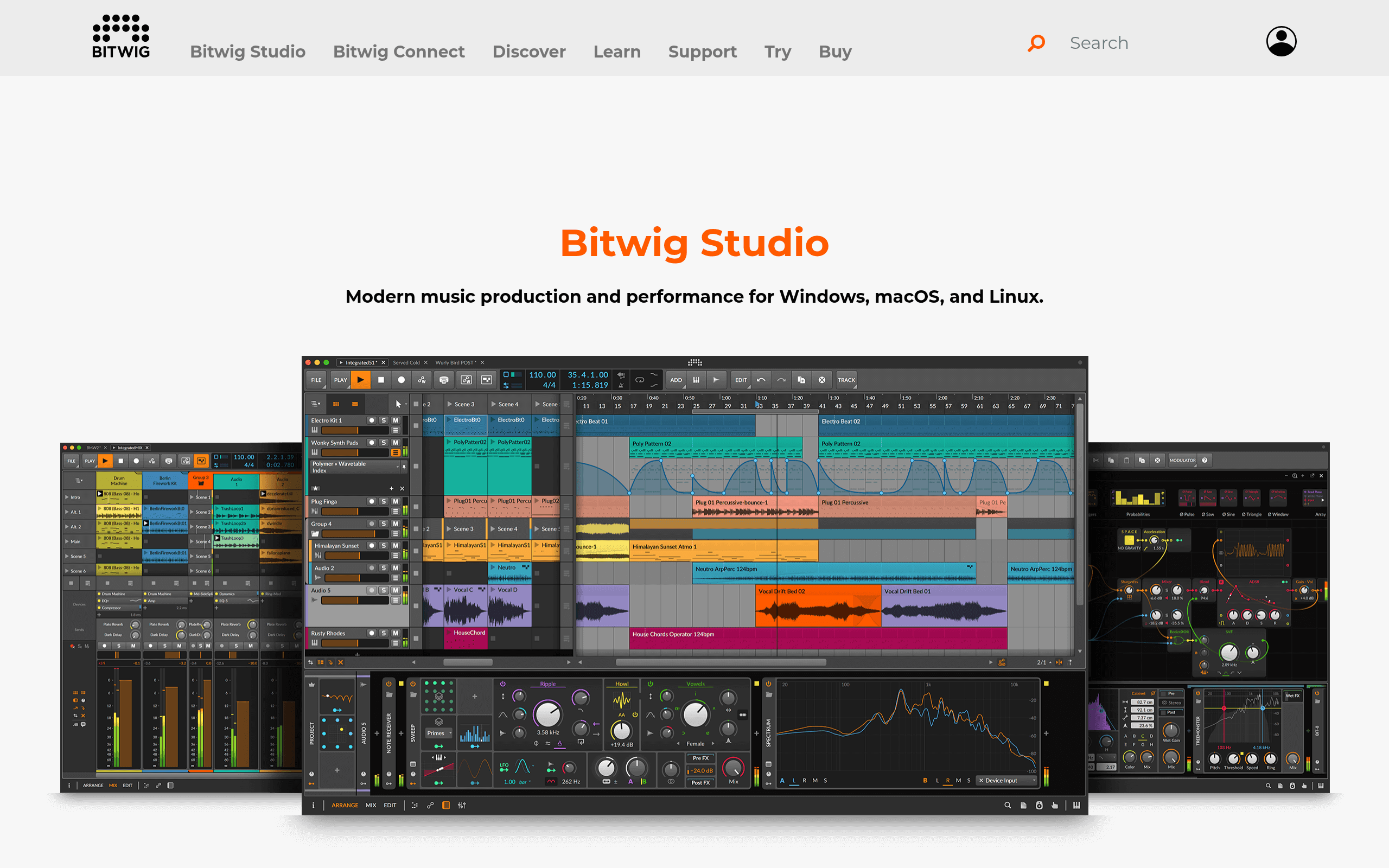Open the Support link in navigation

click(x=703, y=52)
